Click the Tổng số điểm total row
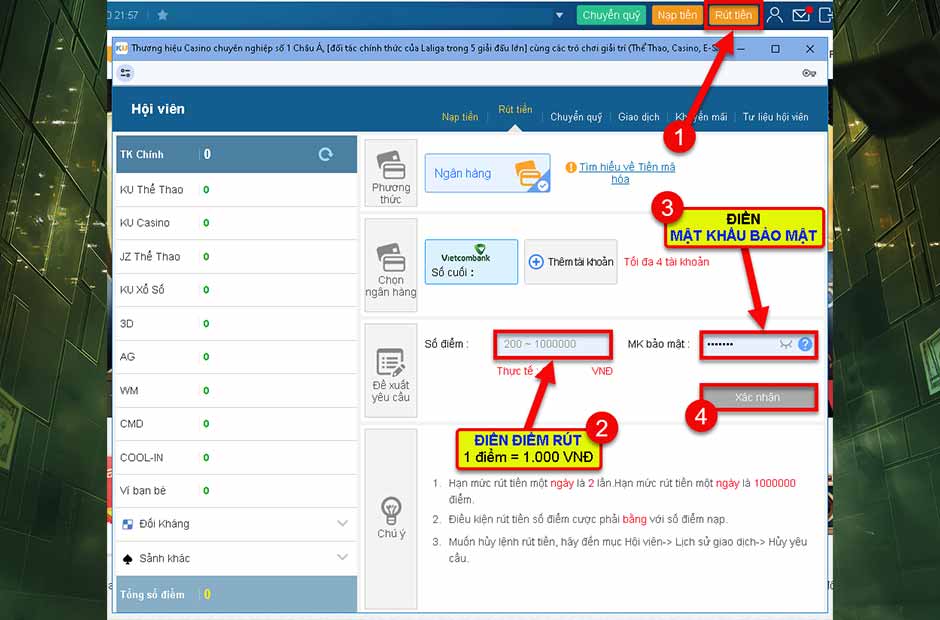 pos(237,594)
